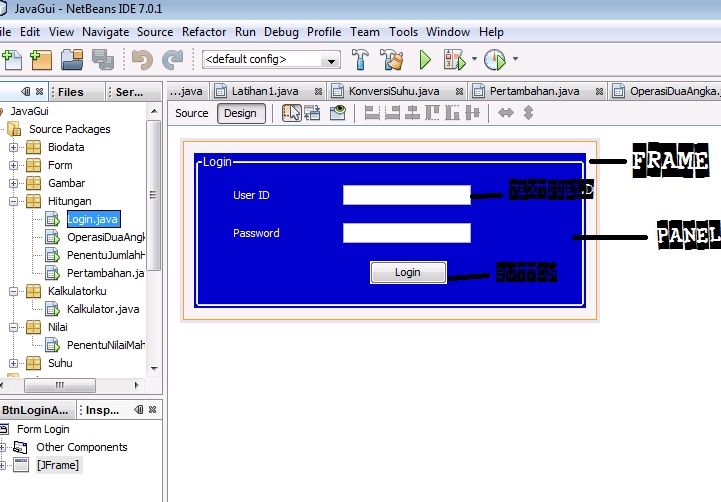Toggle vertical resizability arrow icon
Viewport: 721px width, 502px height.
(528, 113)
